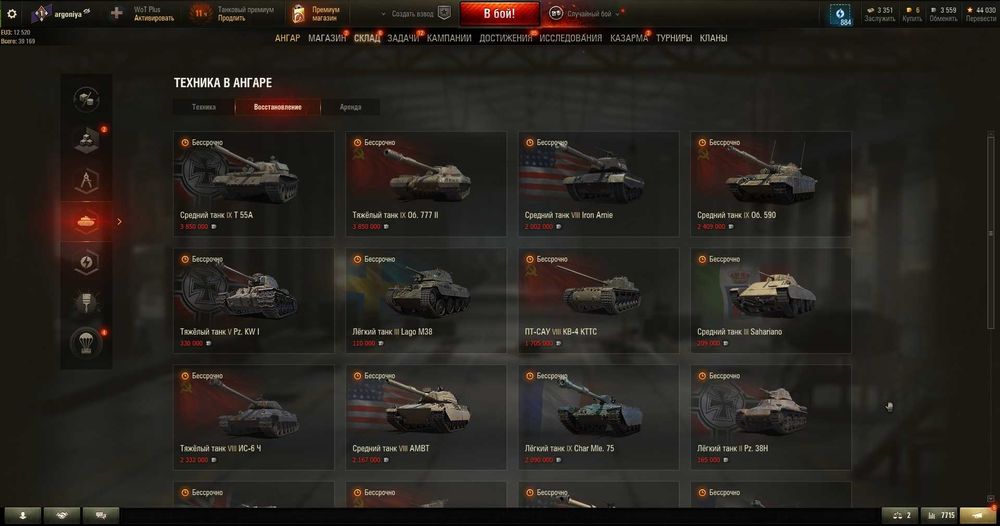Viewport: 1000px width, 526px height.
Task: Open the parachute reserves sidebar section
Action: pos(87,343)
